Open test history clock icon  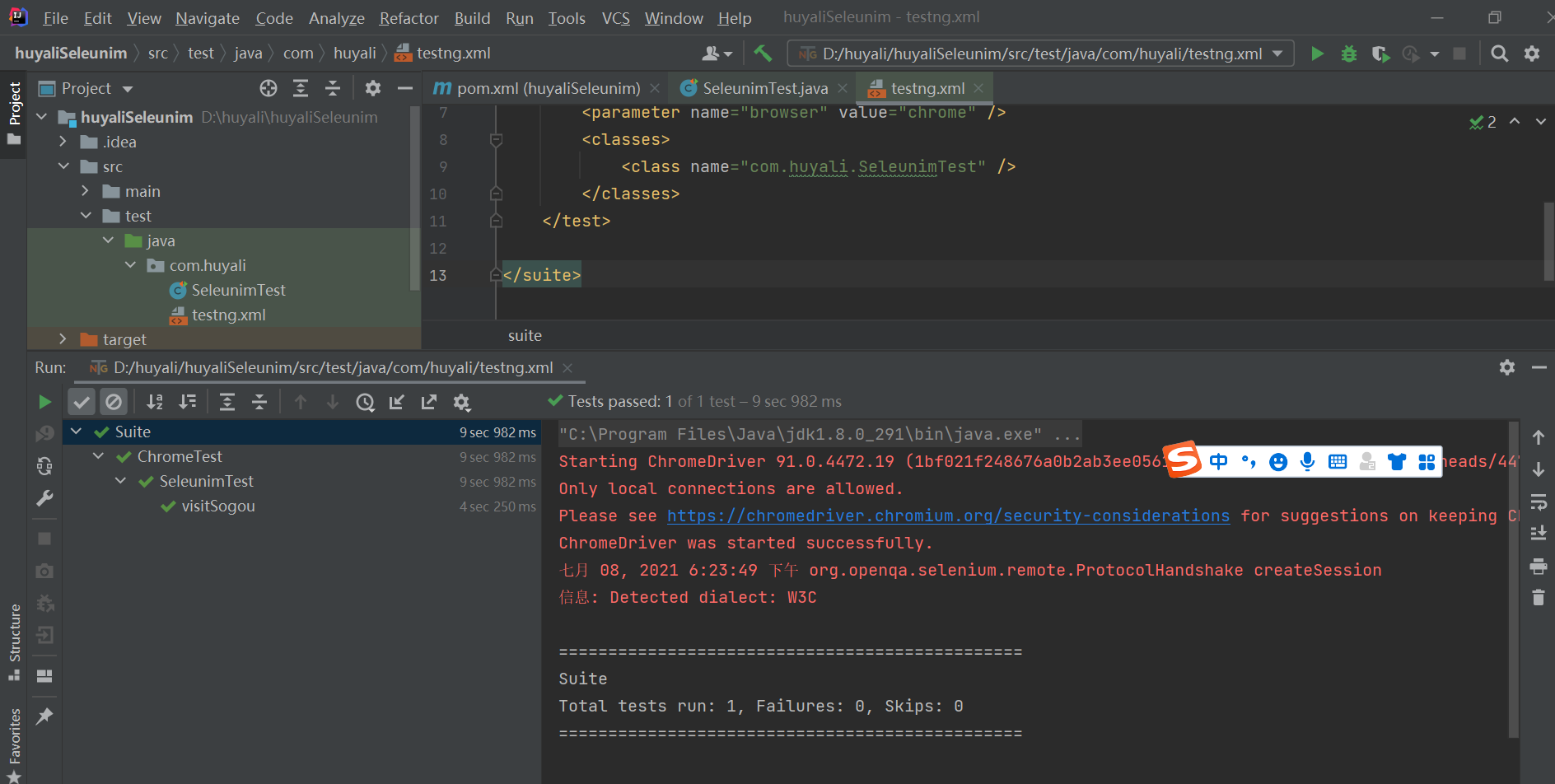[365, 402]
